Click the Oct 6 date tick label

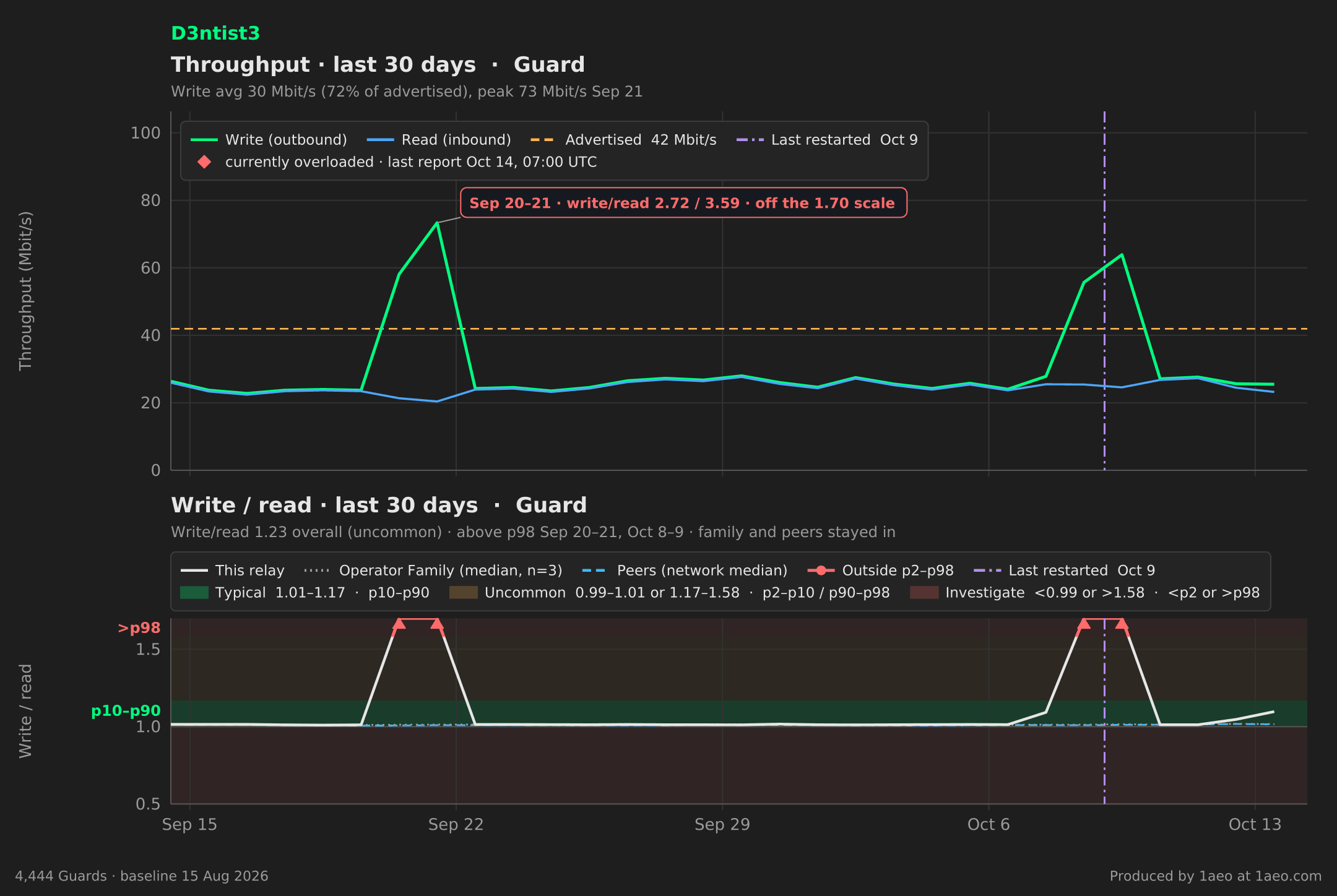(x=989, y=825)
